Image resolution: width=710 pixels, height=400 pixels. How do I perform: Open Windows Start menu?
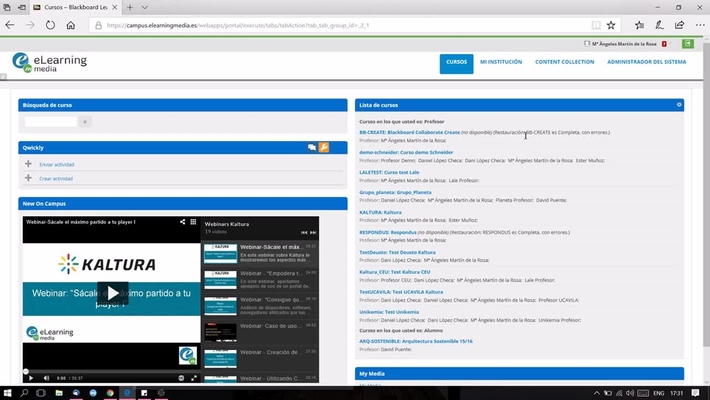pos(7,393)
